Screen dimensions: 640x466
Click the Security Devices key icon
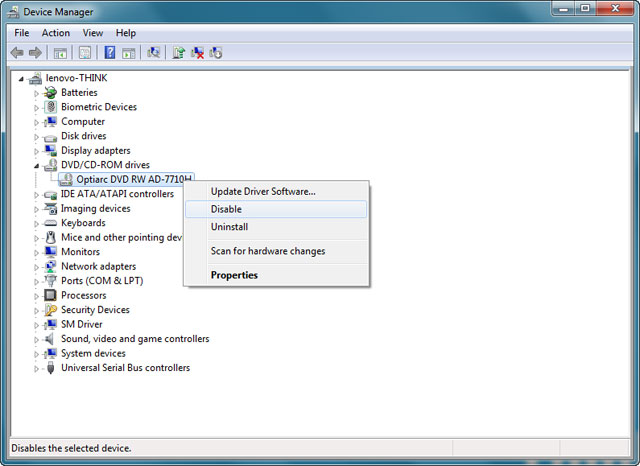coord(51,310)
